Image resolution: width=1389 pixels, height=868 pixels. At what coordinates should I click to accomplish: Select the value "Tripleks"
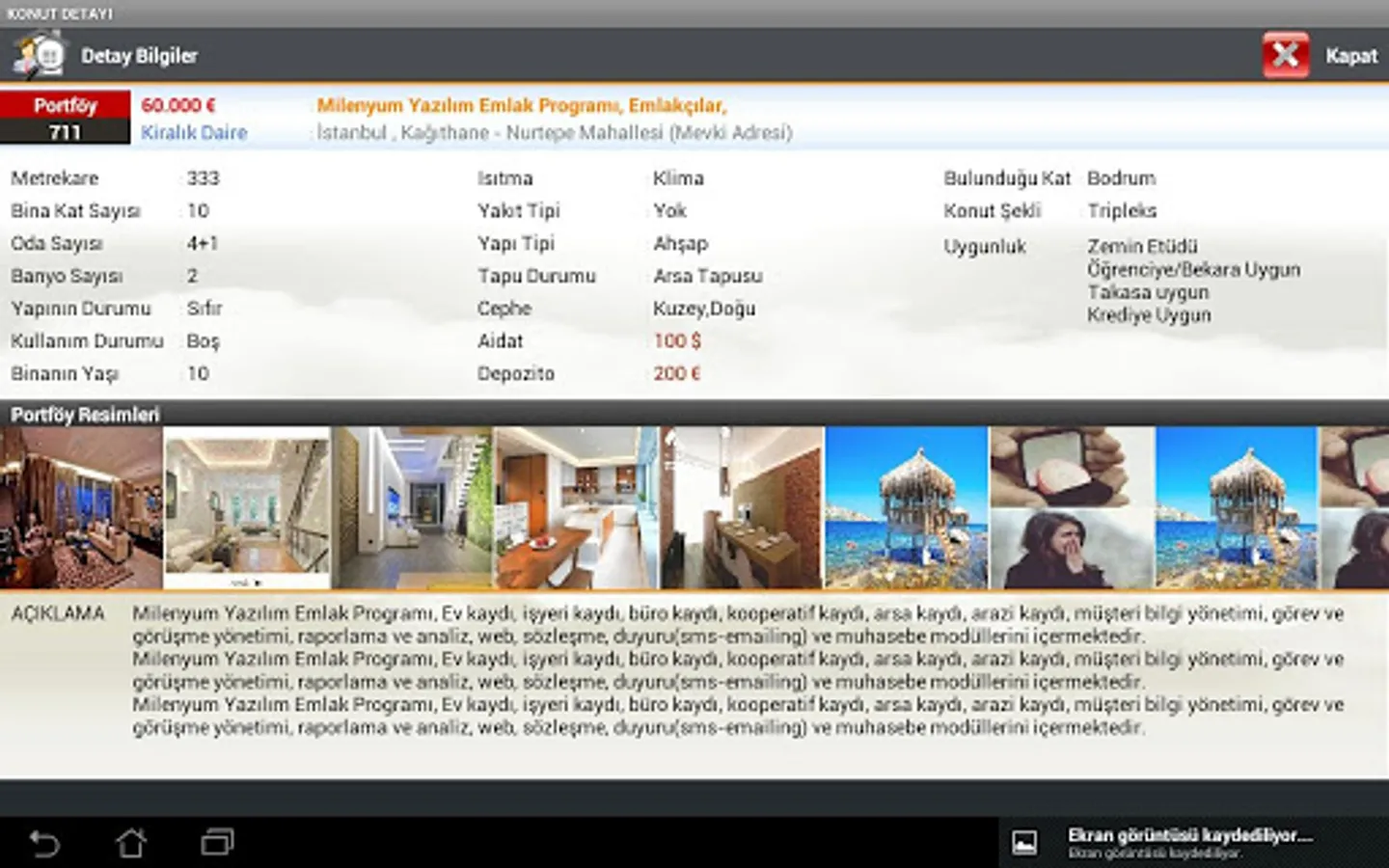coord(1122,211)
